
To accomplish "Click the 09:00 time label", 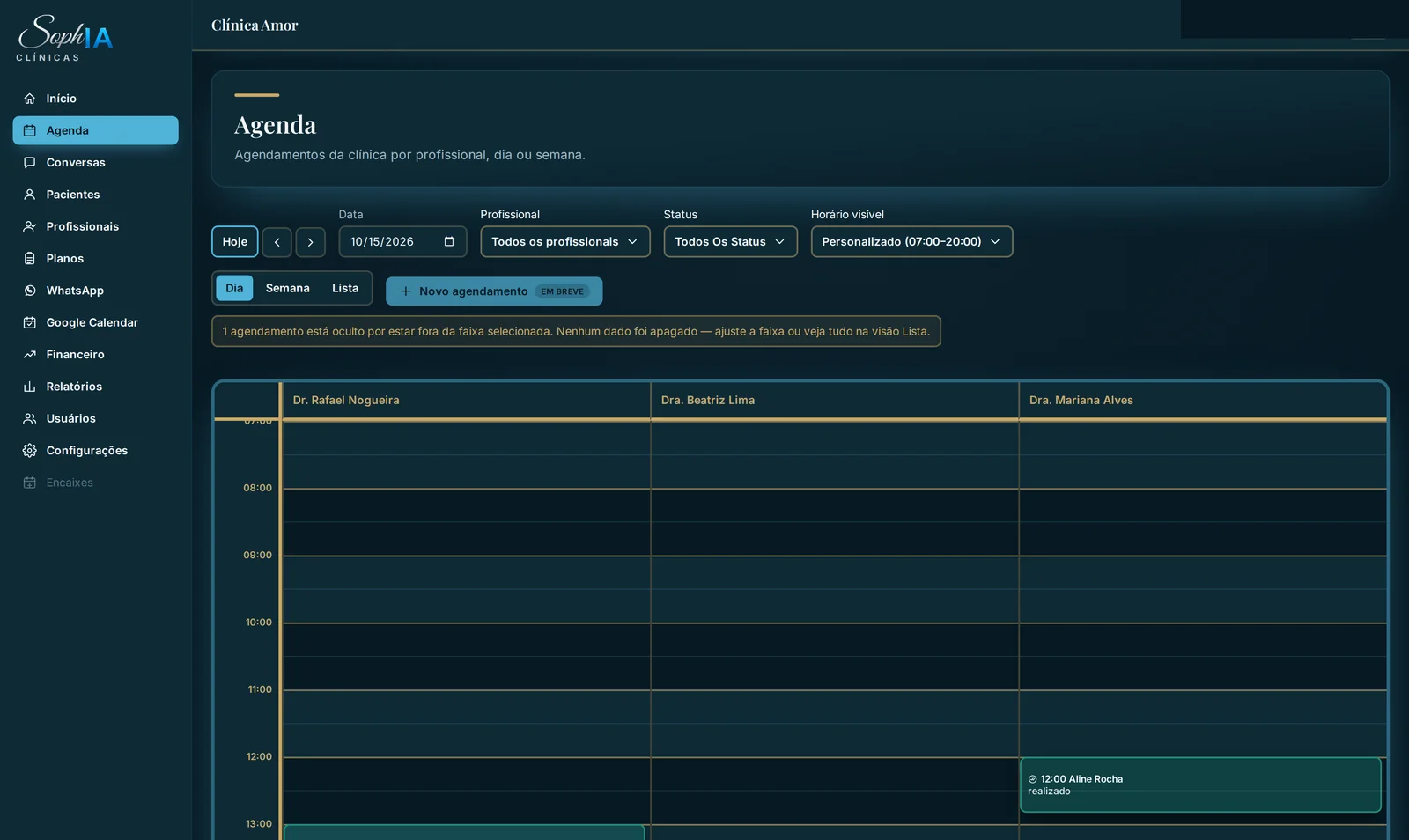I will point(258,555).
